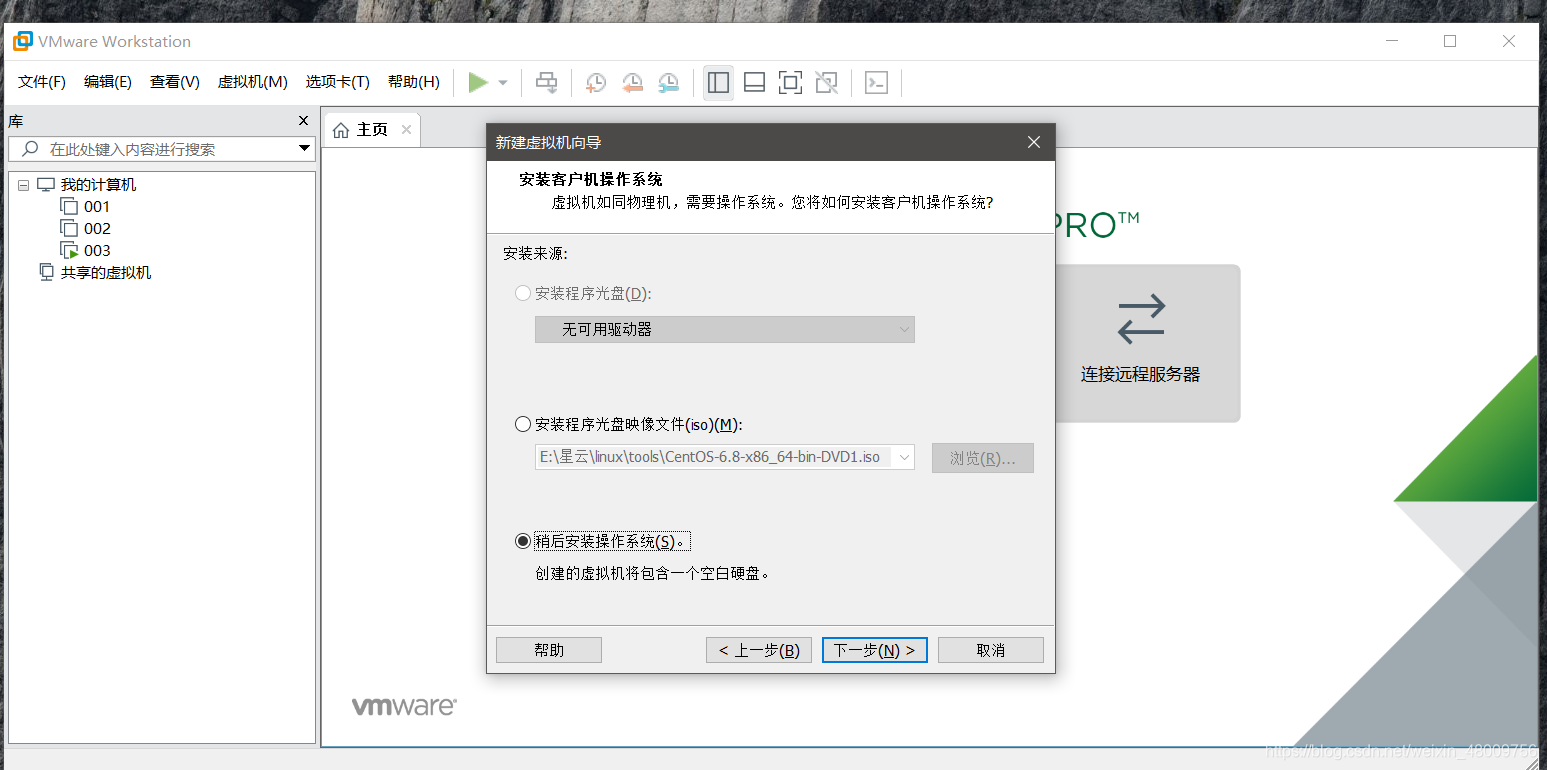Click the 浏览(R)... button
Image resolution: width=1547 pixels, height=770 pixels.
(983, 458)
